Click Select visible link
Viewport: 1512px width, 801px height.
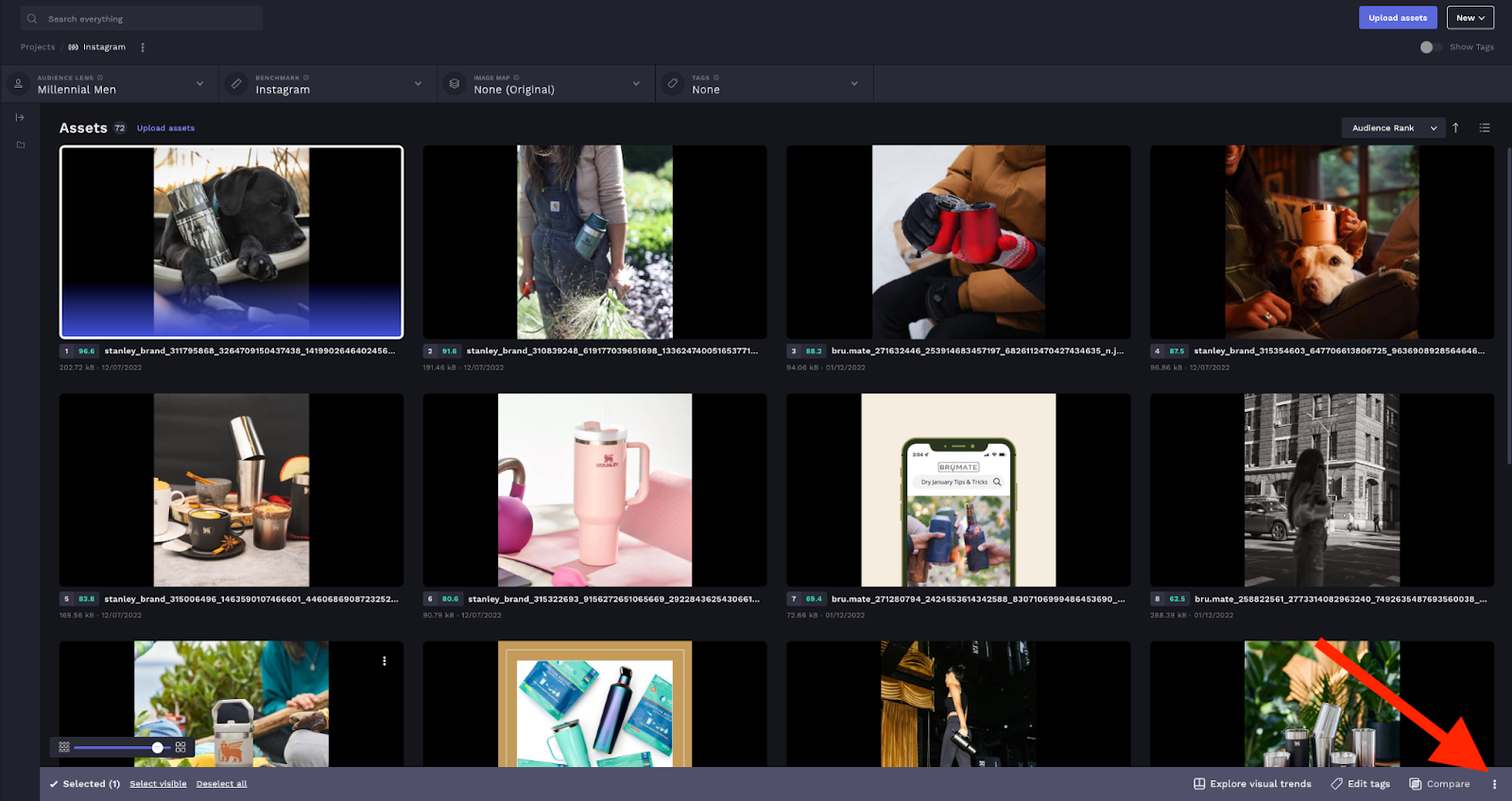pyautogui.click(x=158, y=784)
